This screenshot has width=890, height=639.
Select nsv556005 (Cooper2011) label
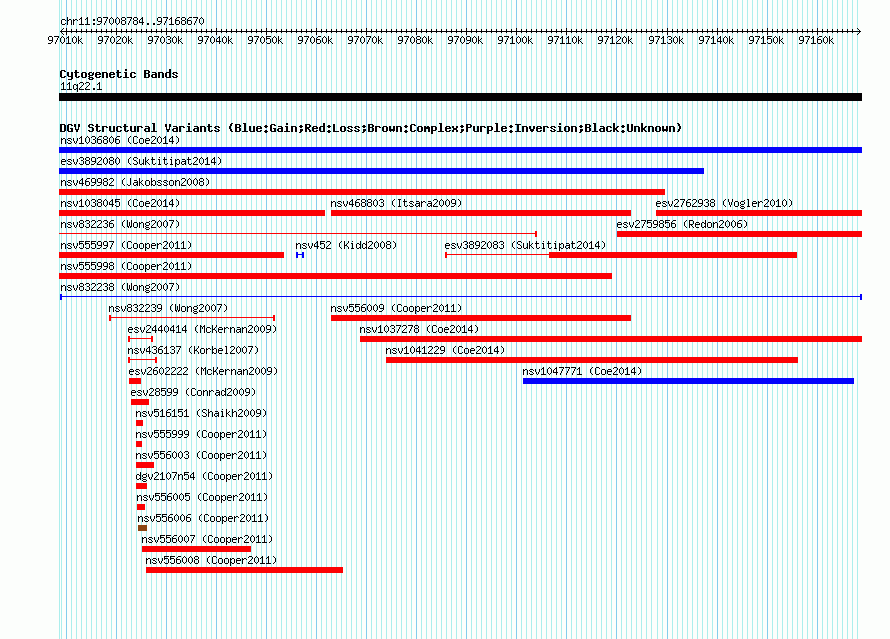tap(202, 497)
